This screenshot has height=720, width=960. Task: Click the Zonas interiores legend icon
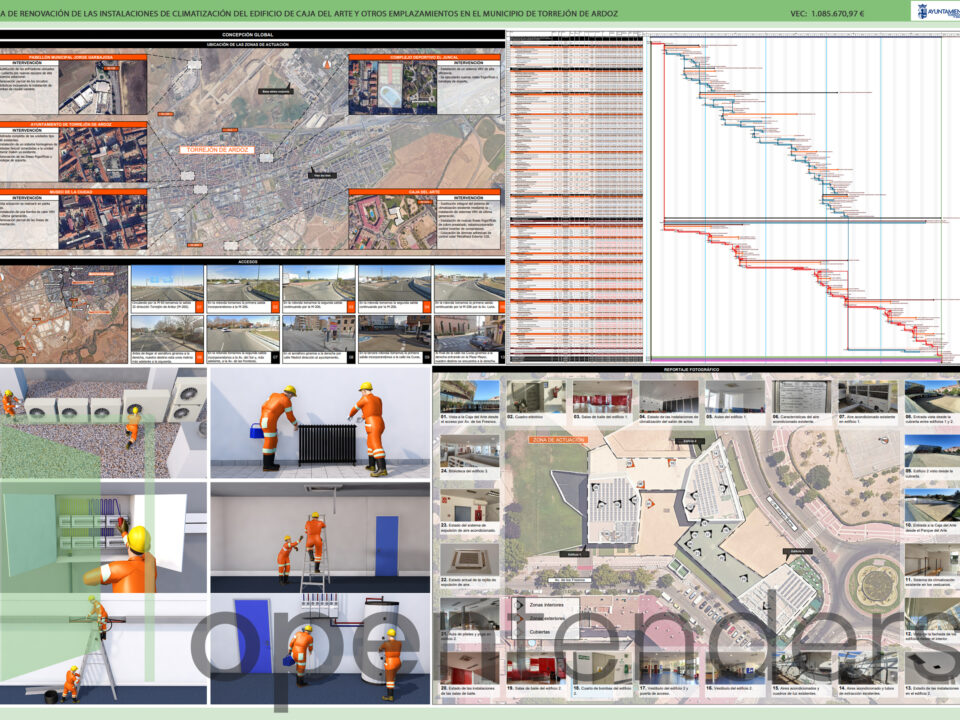[521, 605]
